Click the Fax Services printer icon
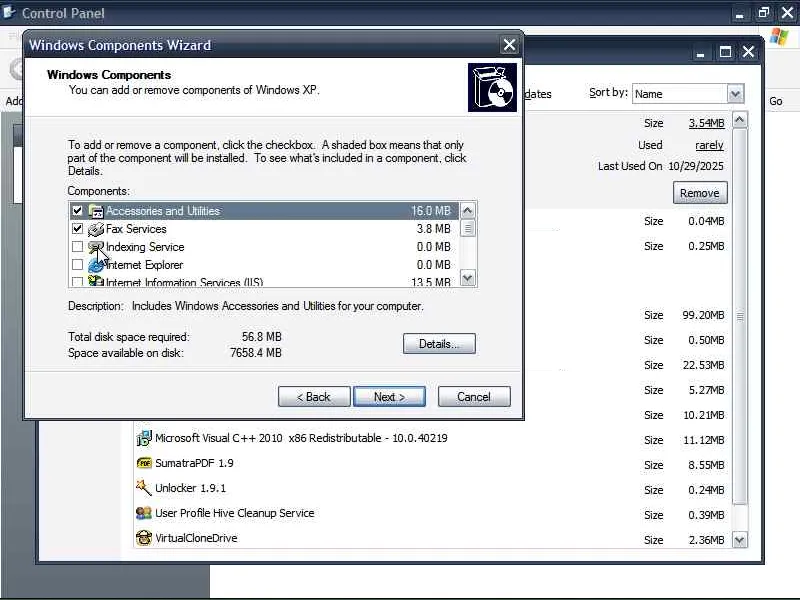The width and height of the screenshot is (800, 600). click(96, 229)
